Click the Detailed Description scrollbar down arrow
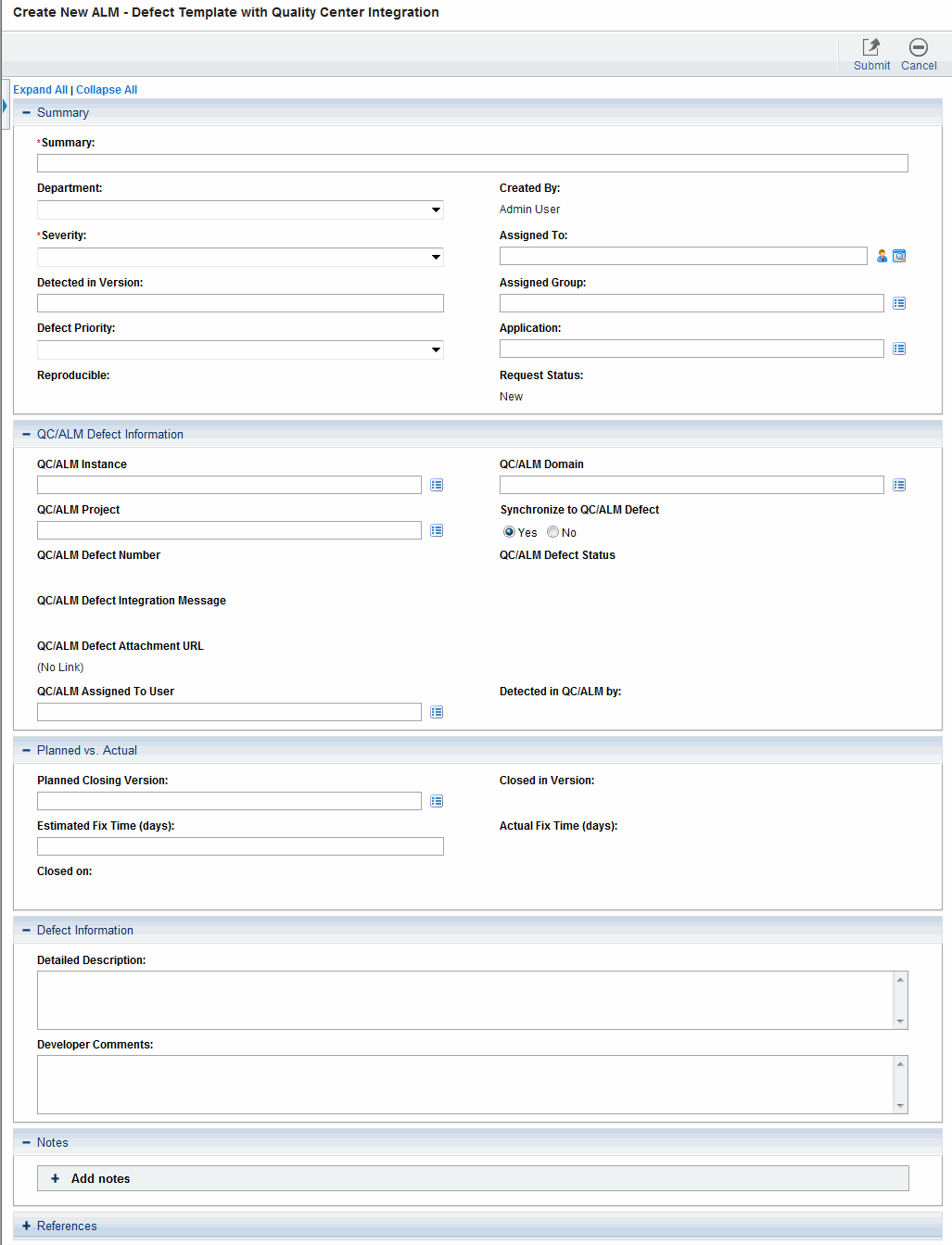952x1245 pixels. click(x=899, y=1022)
